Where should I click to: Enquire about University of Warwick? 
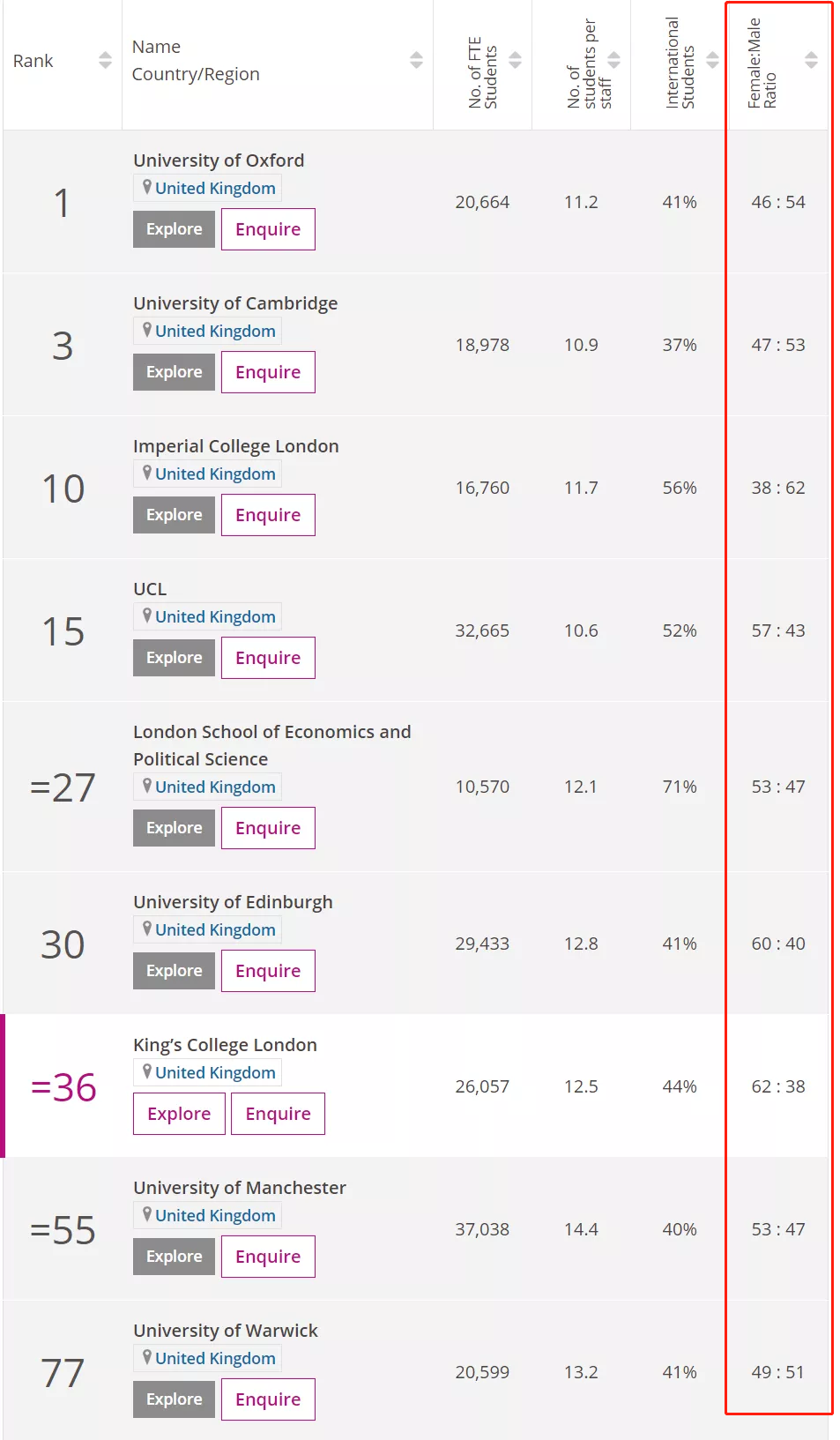point(268,1399)
